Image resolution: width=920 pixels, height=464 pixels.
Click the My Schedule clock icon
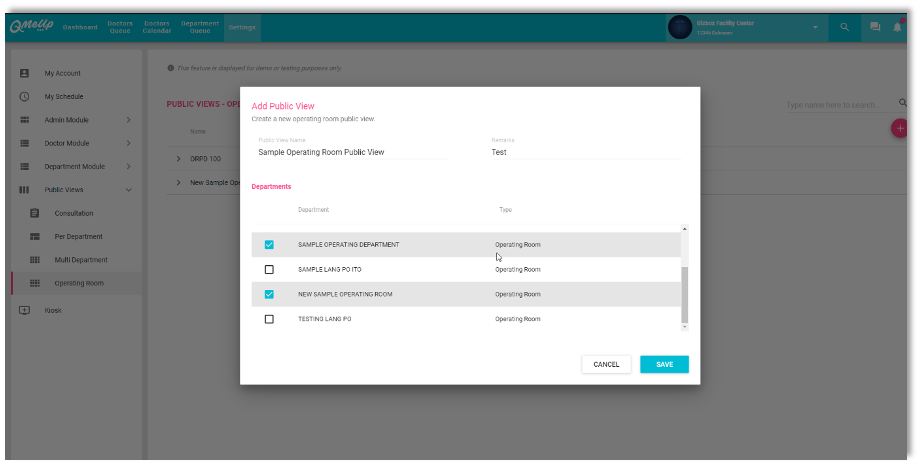(x=25, y=97)
